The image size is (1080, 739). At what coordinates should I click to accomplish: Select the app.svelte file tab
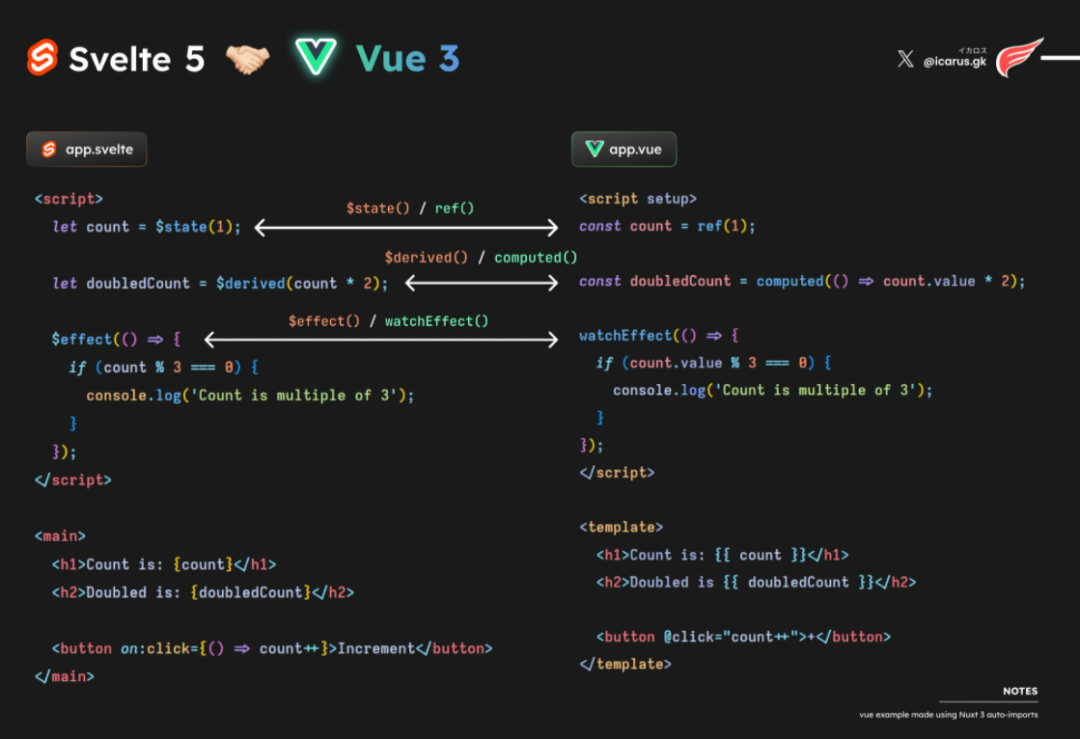pos(87,149)
